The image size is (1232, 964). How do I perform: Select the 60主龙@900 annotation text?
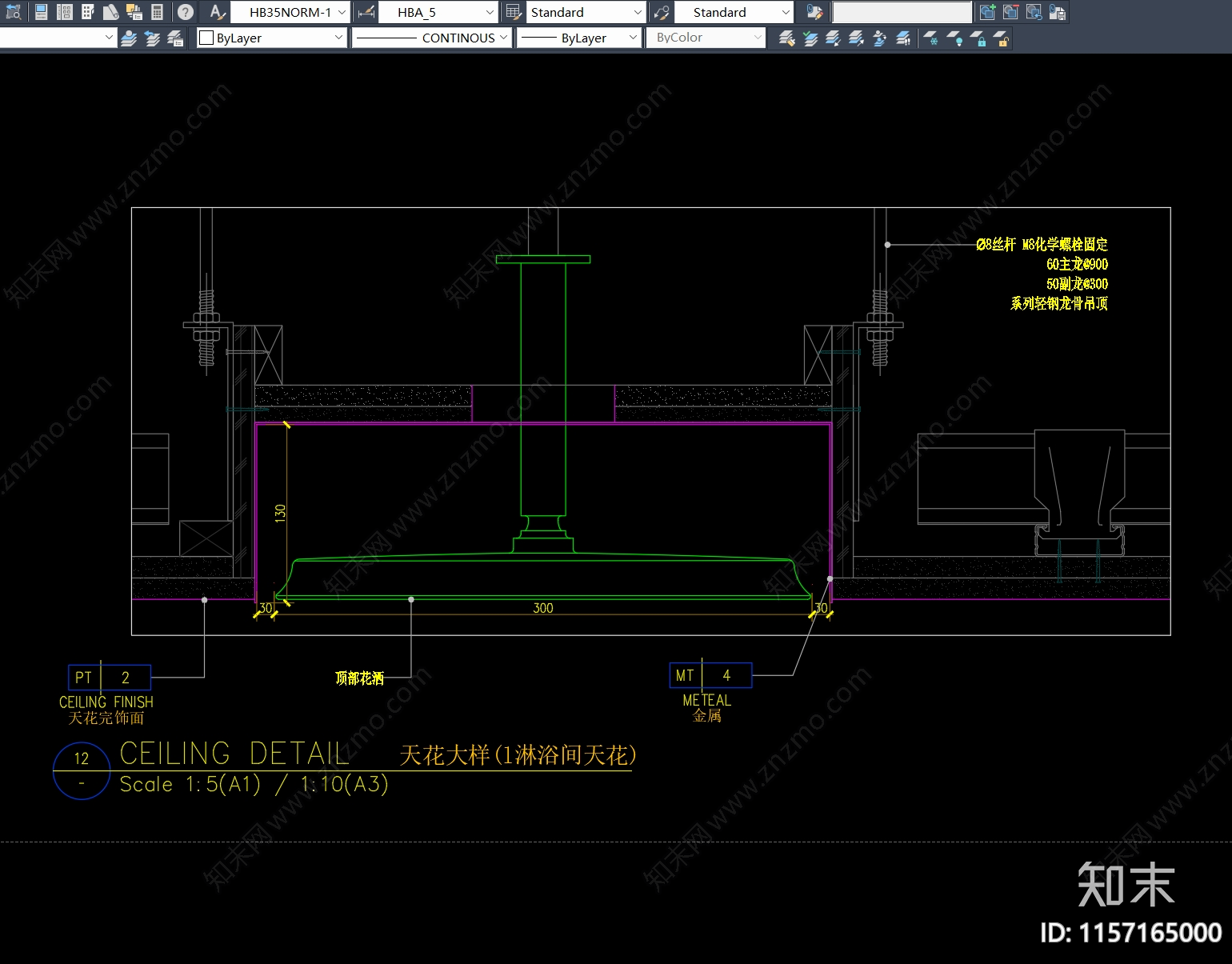coord(1078,264)
